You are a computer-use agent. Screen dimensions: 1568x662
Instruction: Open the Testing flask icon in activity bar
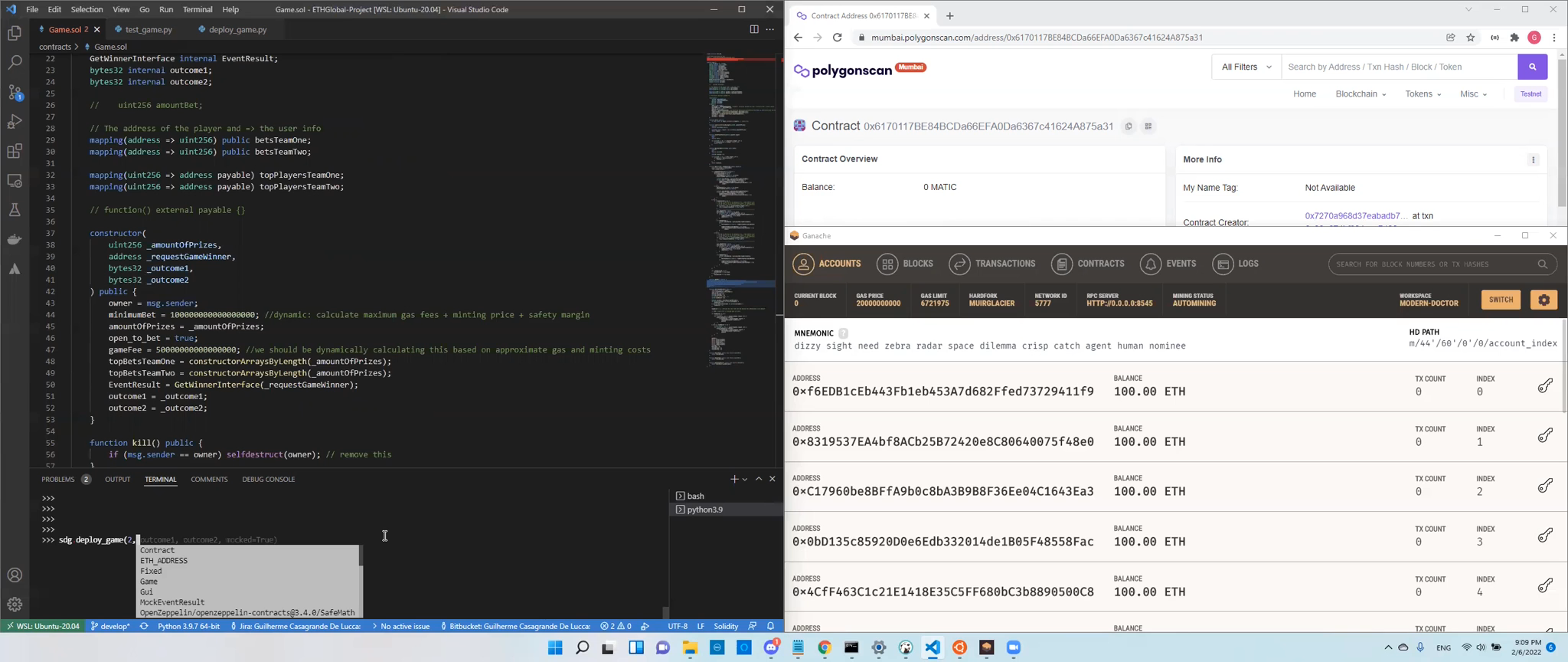click(15, 210)
